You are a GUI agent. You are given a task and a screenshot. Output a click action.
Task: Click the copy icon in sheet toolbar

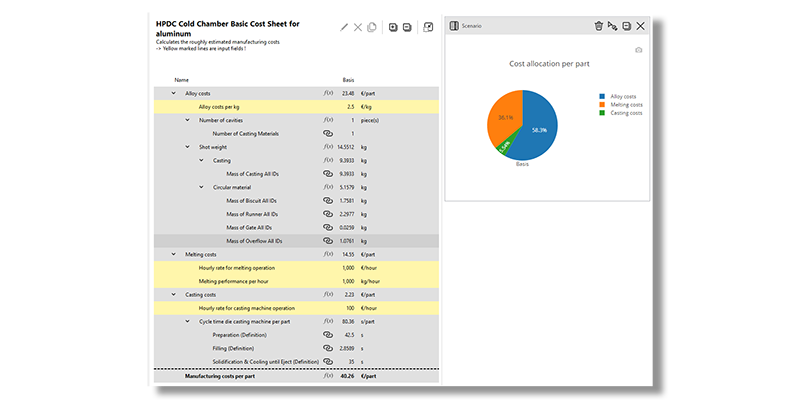pos(372,26)
